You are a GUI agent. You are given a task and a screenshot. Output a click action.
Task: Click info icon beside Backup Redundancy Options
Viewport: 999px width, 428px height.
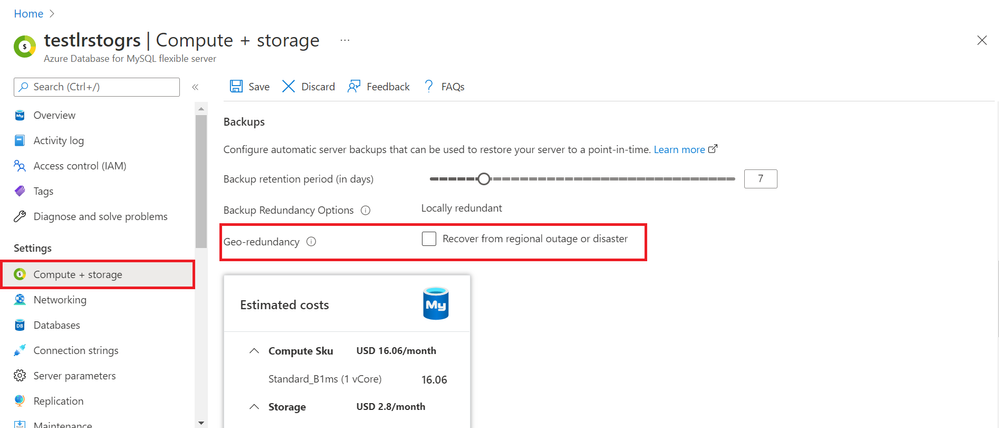click(x=365, y=210)
